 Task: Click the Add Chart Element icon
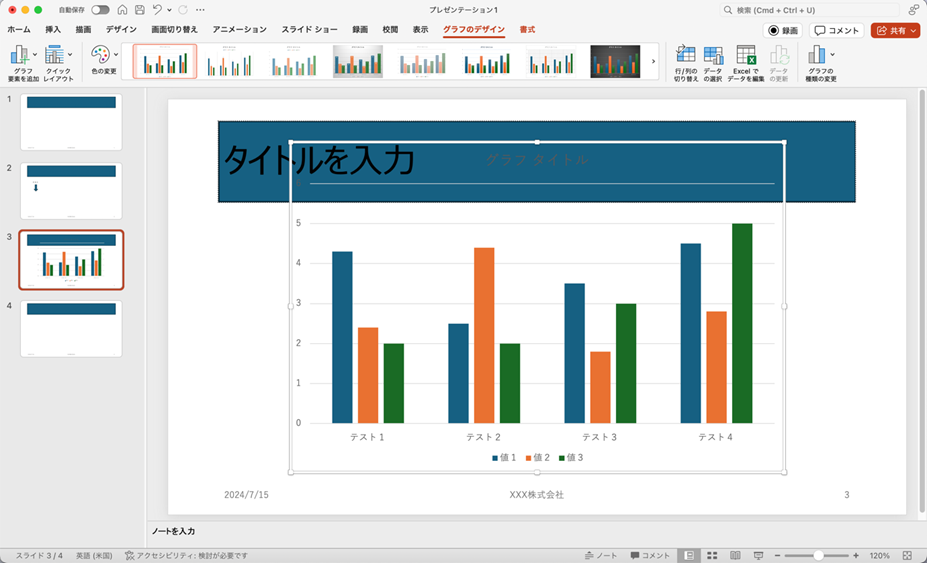pyautogui.click(x=20, y=54)
